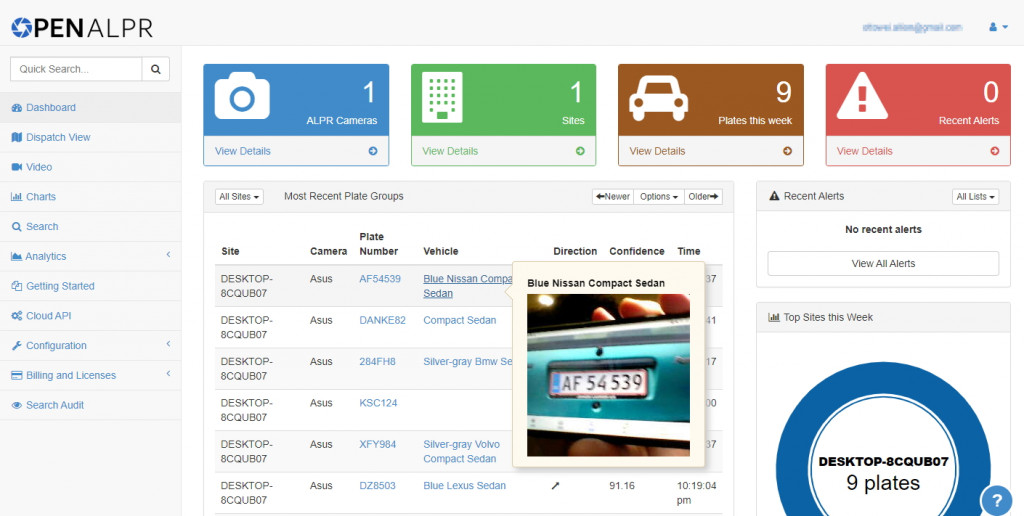Click the car icon on Plates card
Image resolution: width=1024 pixels, height=516 pixels.
[x=658, y=99]
